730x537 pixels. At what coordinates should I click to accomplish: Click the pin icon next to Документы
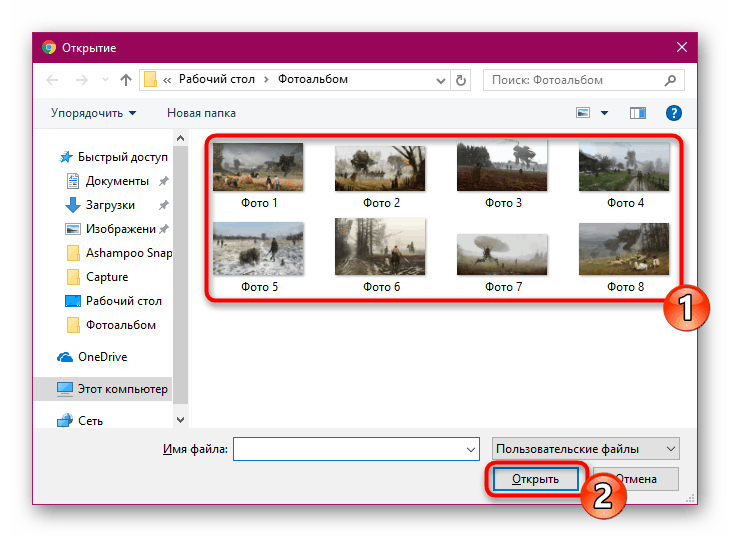[x=163, y=181]
